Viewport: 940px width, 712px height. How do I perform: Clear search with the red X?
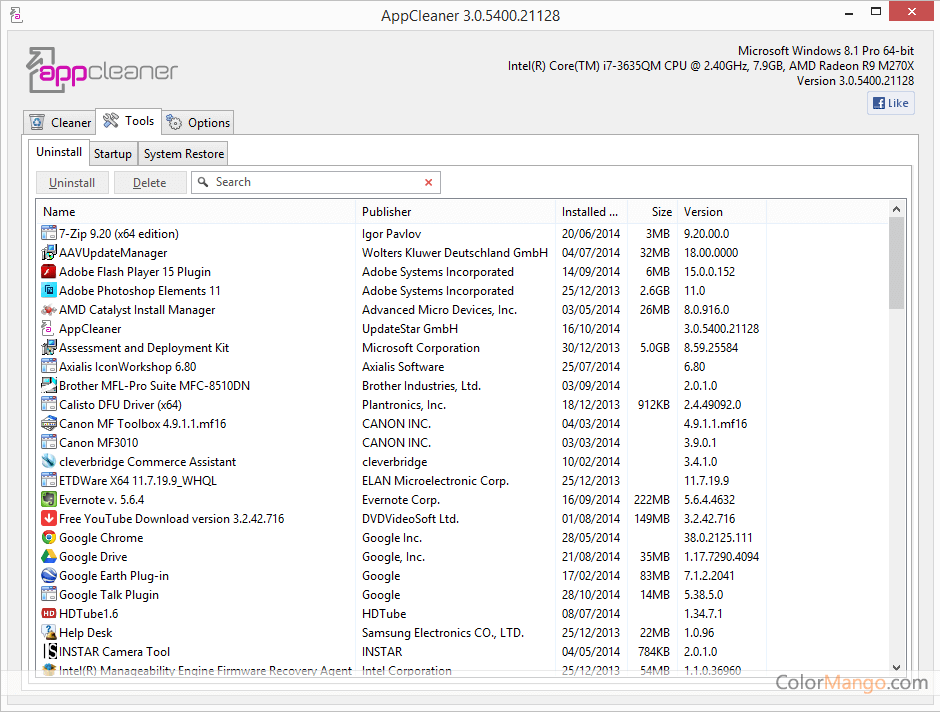(429, 183)
